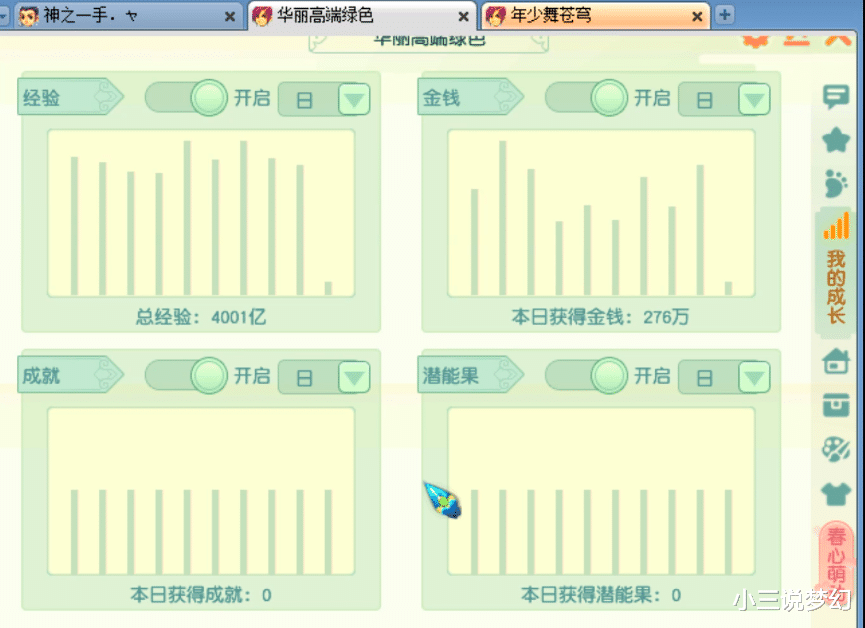Click the 我的成长 vertical label
Screen dimensions: 865x628
pyautogui.click(x=836, y=287)
